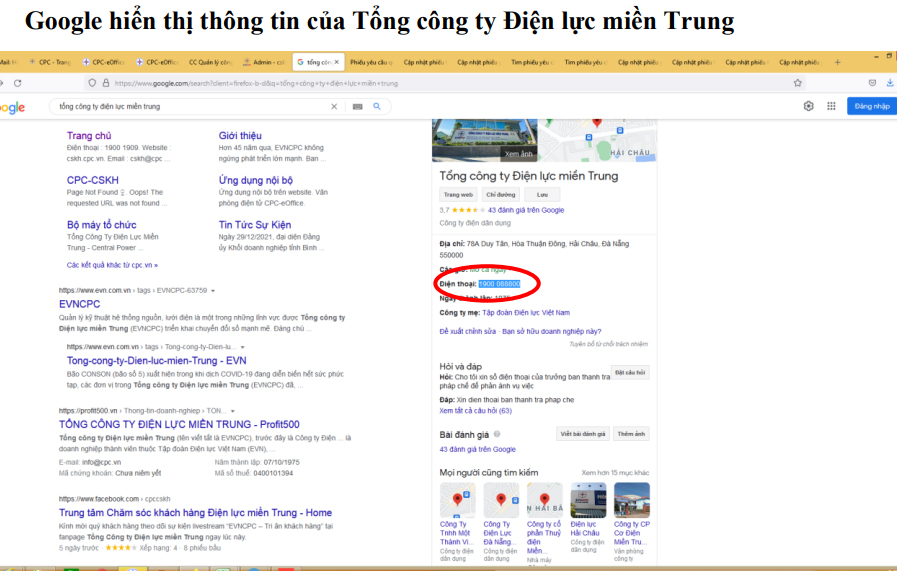Screen dimensions: 897x571
Task: Click 'Xem tất cả câu hỏi (63)'
Action: 475,411
